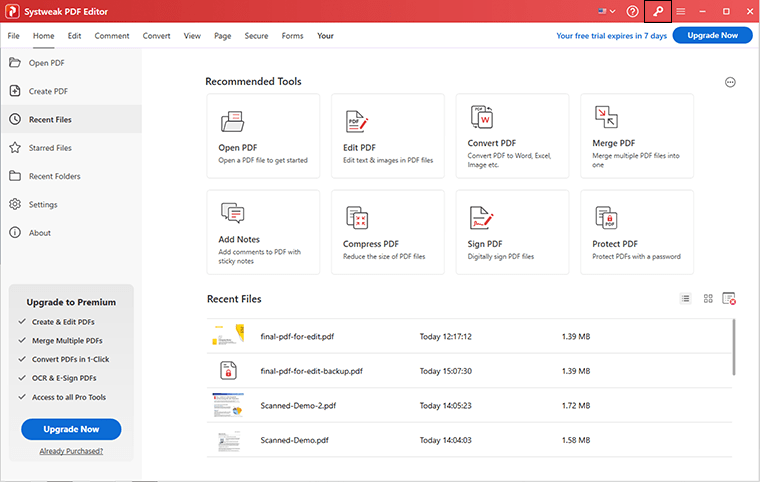The height and width of the screenshot is (482, 760).
Task: Click the 1.72 MB file size
Action: point(576,406)
